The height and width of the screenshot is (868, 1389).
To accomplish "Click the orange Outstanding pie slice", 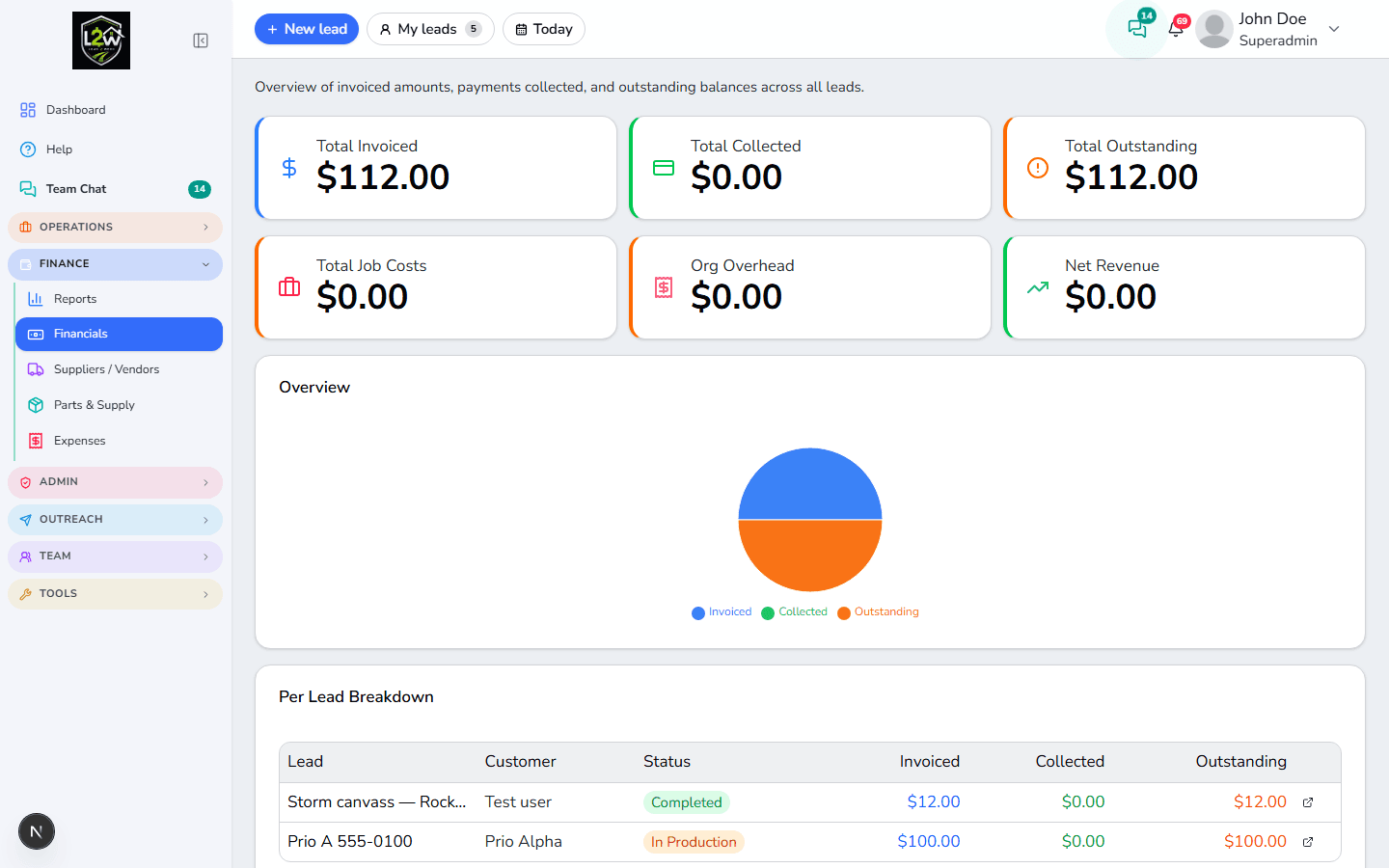I will (810, 556).
